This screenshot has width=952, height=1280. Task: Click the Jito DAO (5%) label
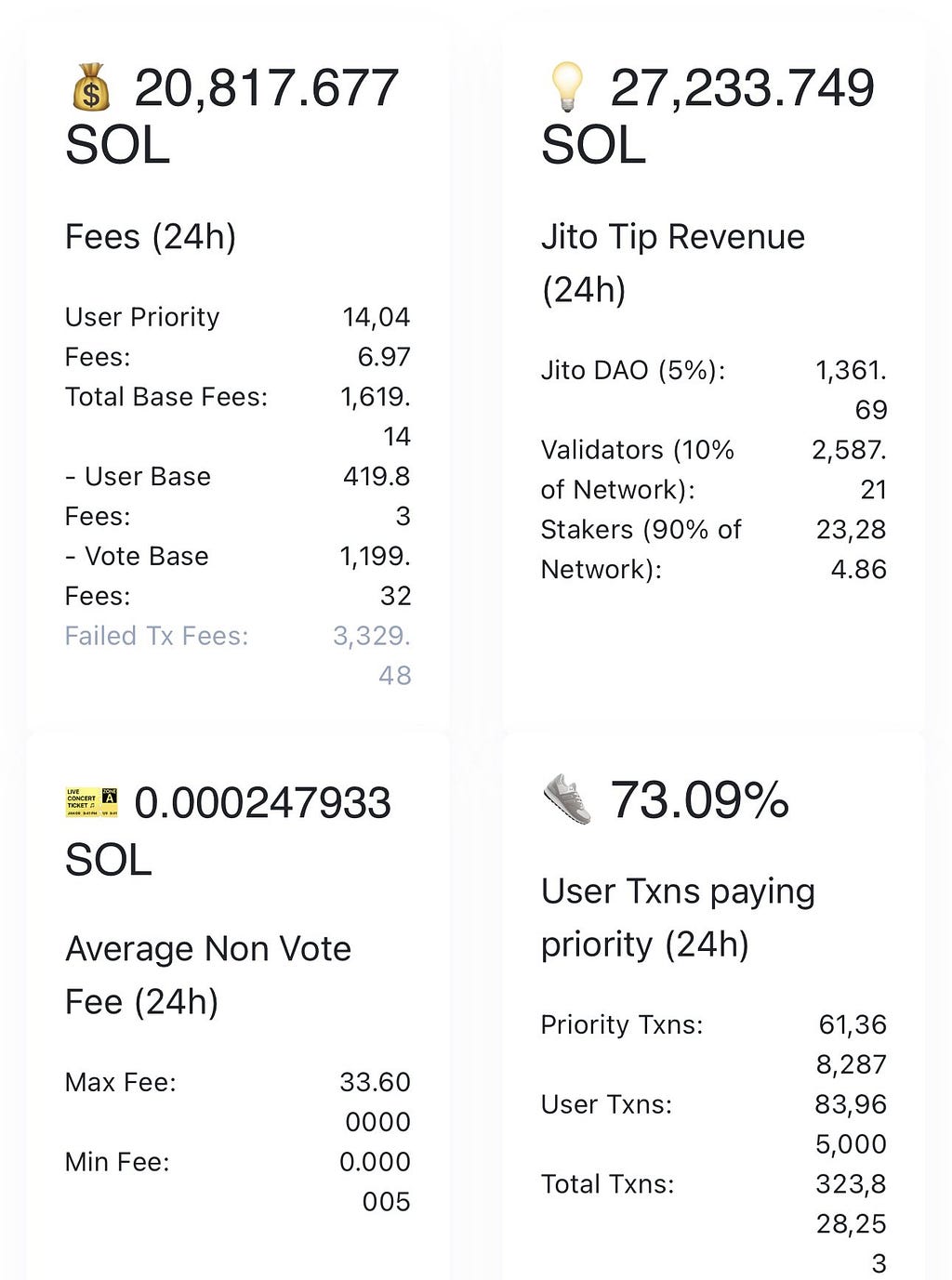tap(633, 371)
